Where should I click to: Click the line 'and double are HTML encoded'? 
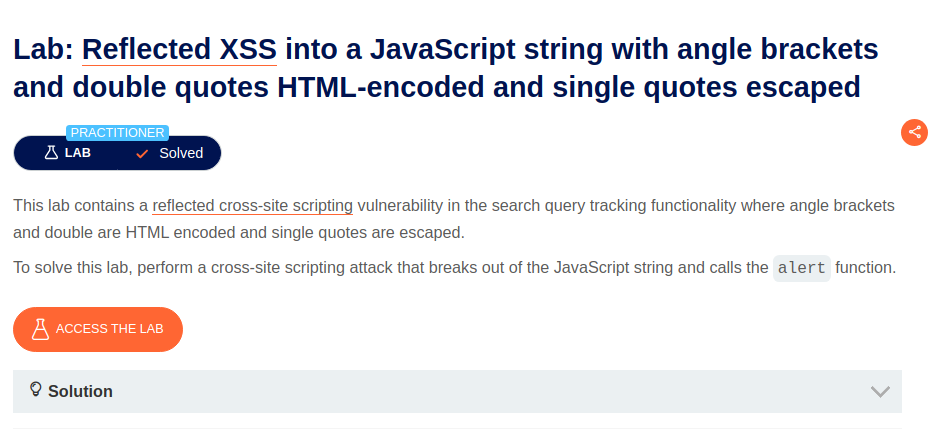(239, 232)
